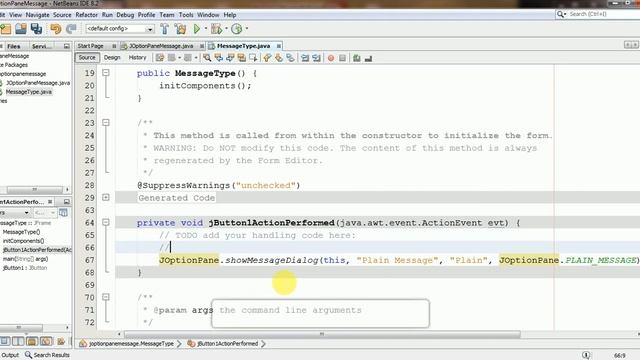Image resolution: width=640 pixels, height=360 pixels.
Task: Click jButton1ActionPerformed breadcrumb at bottom
Action: [227, 344]
